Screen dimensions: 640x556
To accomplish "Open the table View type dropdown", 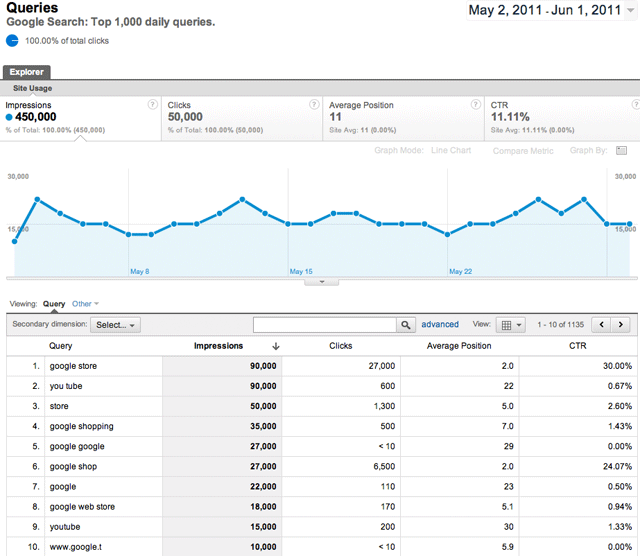I will 511,325.
